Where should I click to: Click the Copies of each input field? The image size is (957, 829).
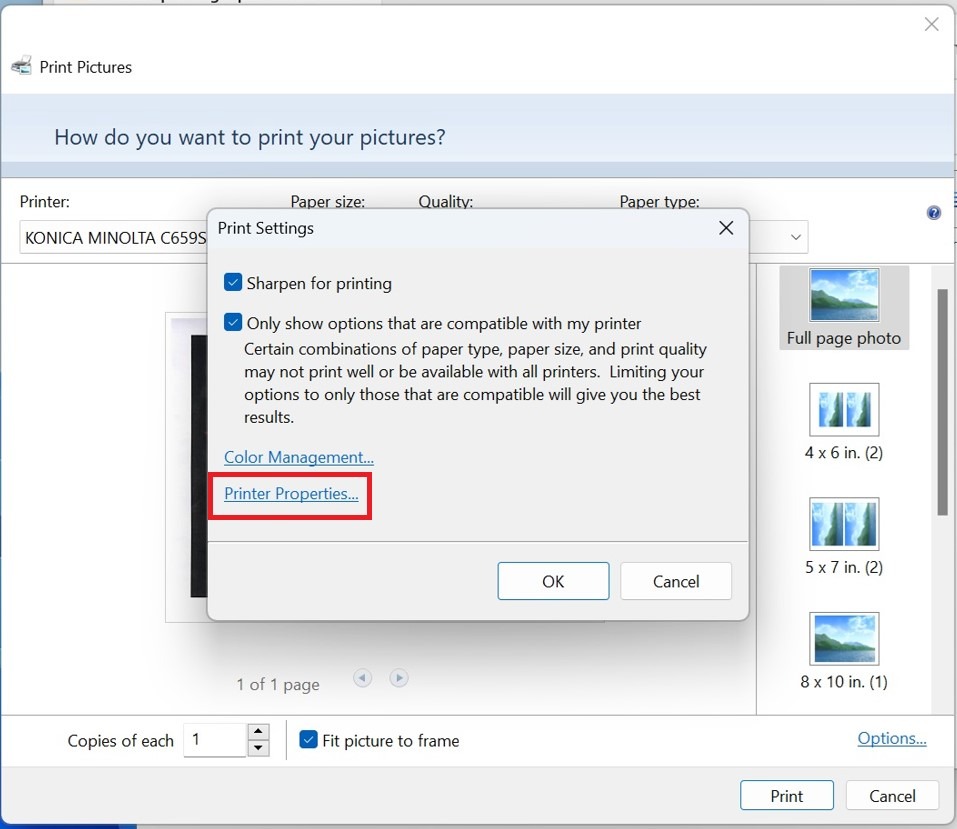(x=214, y=740)
